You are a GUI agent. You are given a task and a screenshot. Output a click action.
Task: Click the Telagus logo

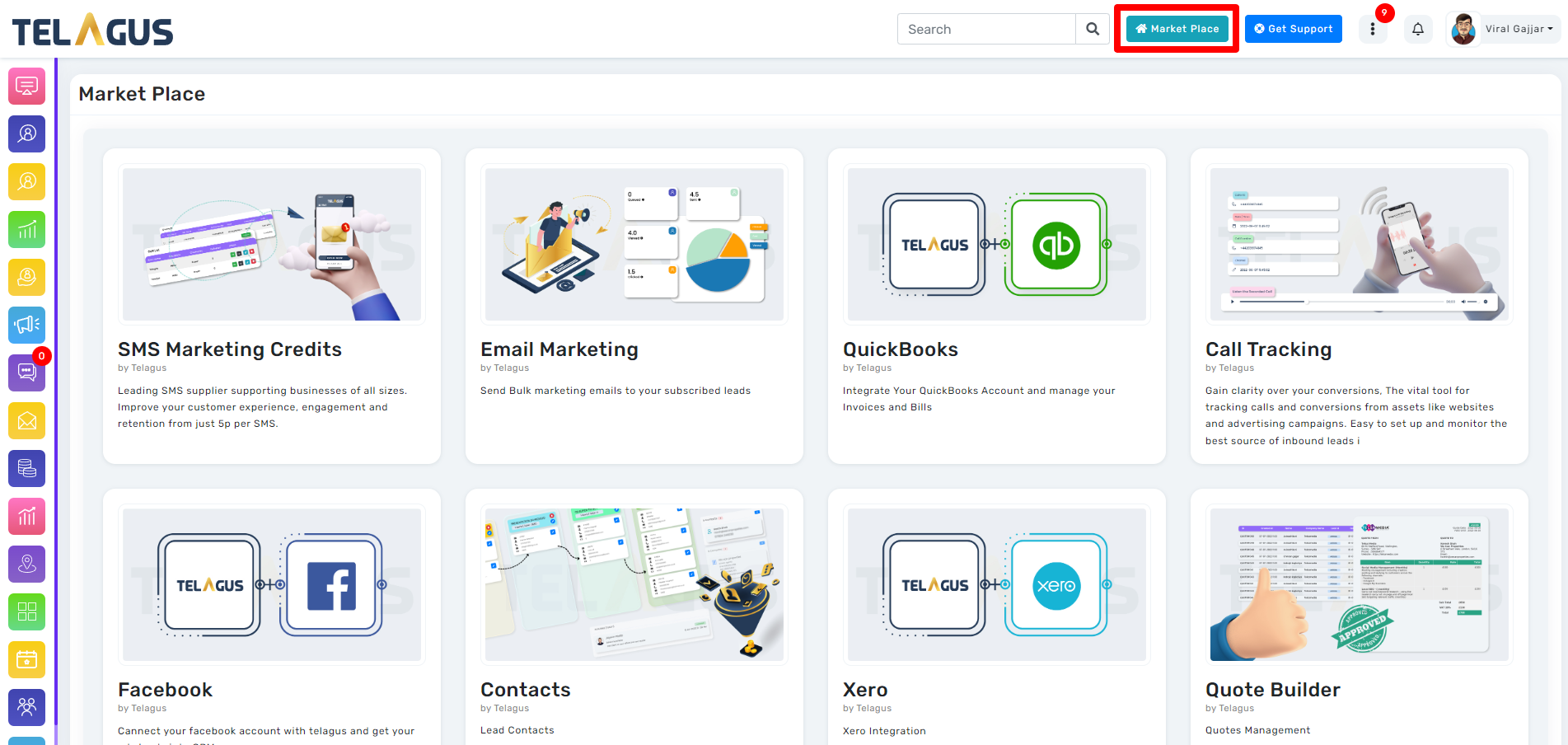pyautogui.click(x=92, y=30)
